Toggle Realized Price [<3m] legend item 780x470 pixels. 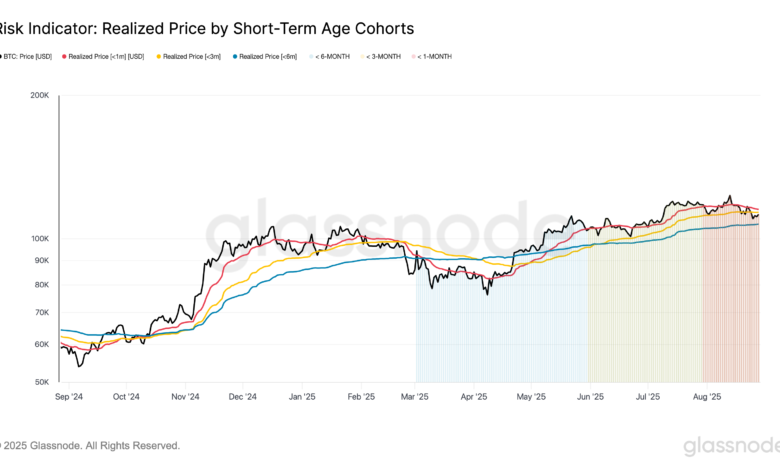192,56
